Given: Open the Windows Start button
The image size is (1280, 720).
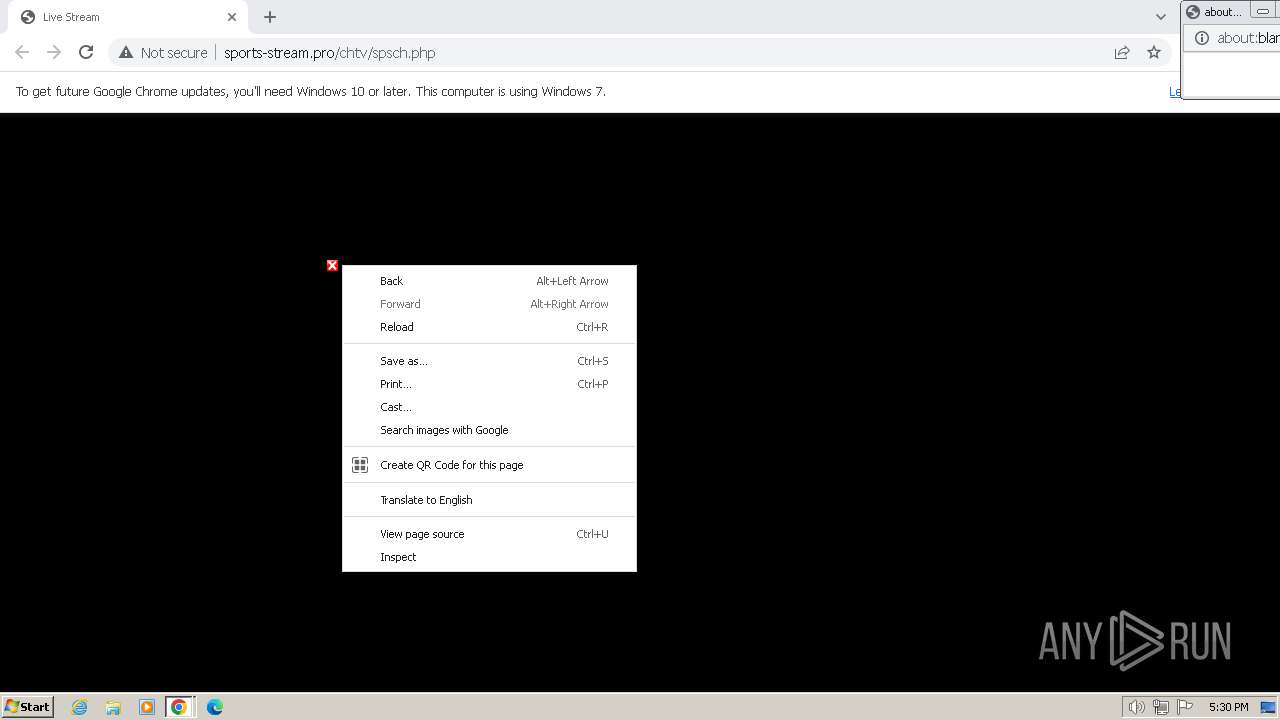Looking at the screenshot, I should tap(27, 706).
